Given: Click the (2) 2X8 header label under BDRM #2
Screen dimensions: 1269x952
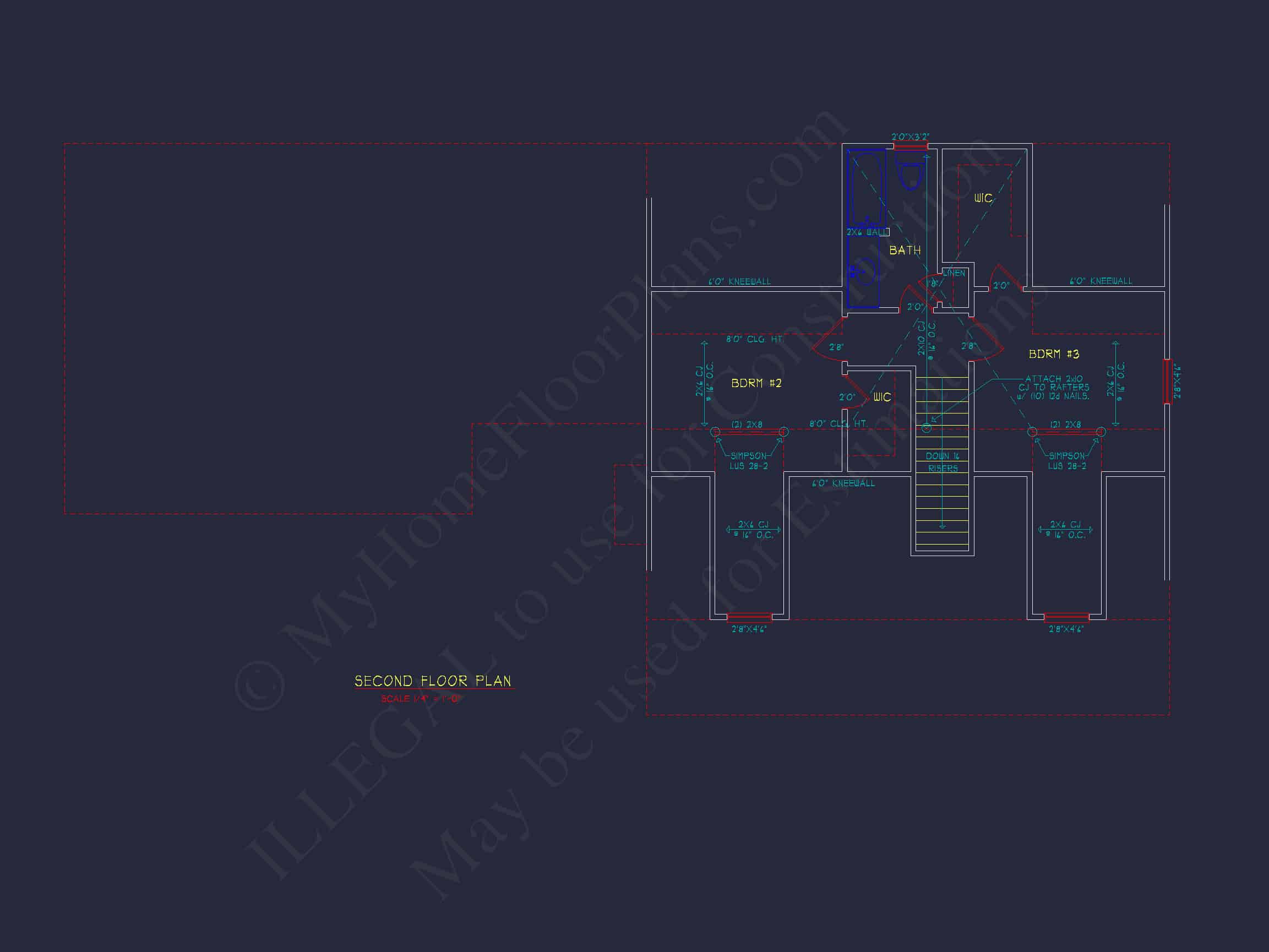Looking at the screenshot, I should point(747,425).
